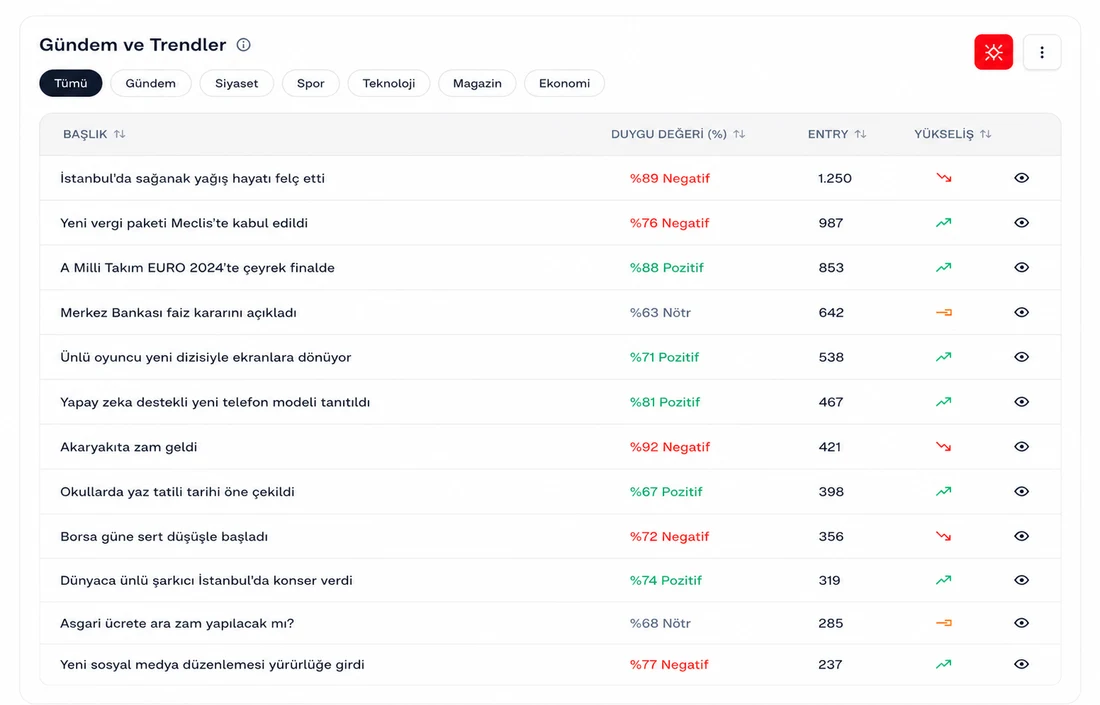Screen dimensions: 1100x705
Task: Sort by BAŞLIK column arrows
Action: pos(120,133)
